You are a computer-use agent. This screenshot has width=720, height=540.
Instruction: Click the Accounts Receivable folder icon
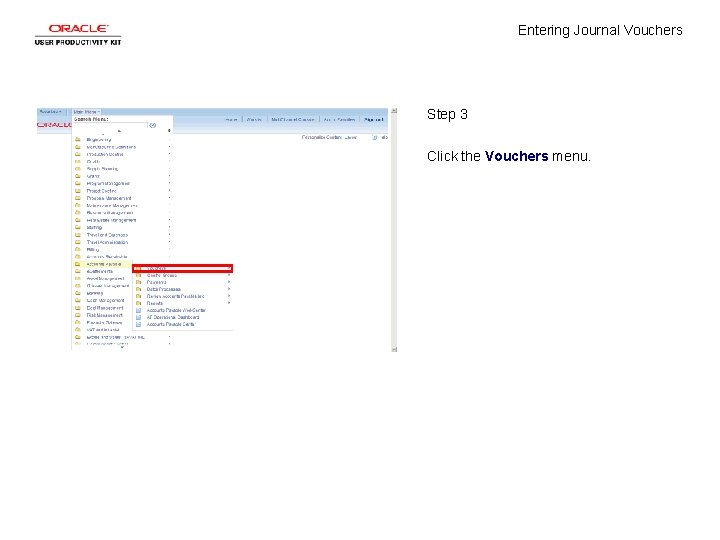[x=78, y=257]
